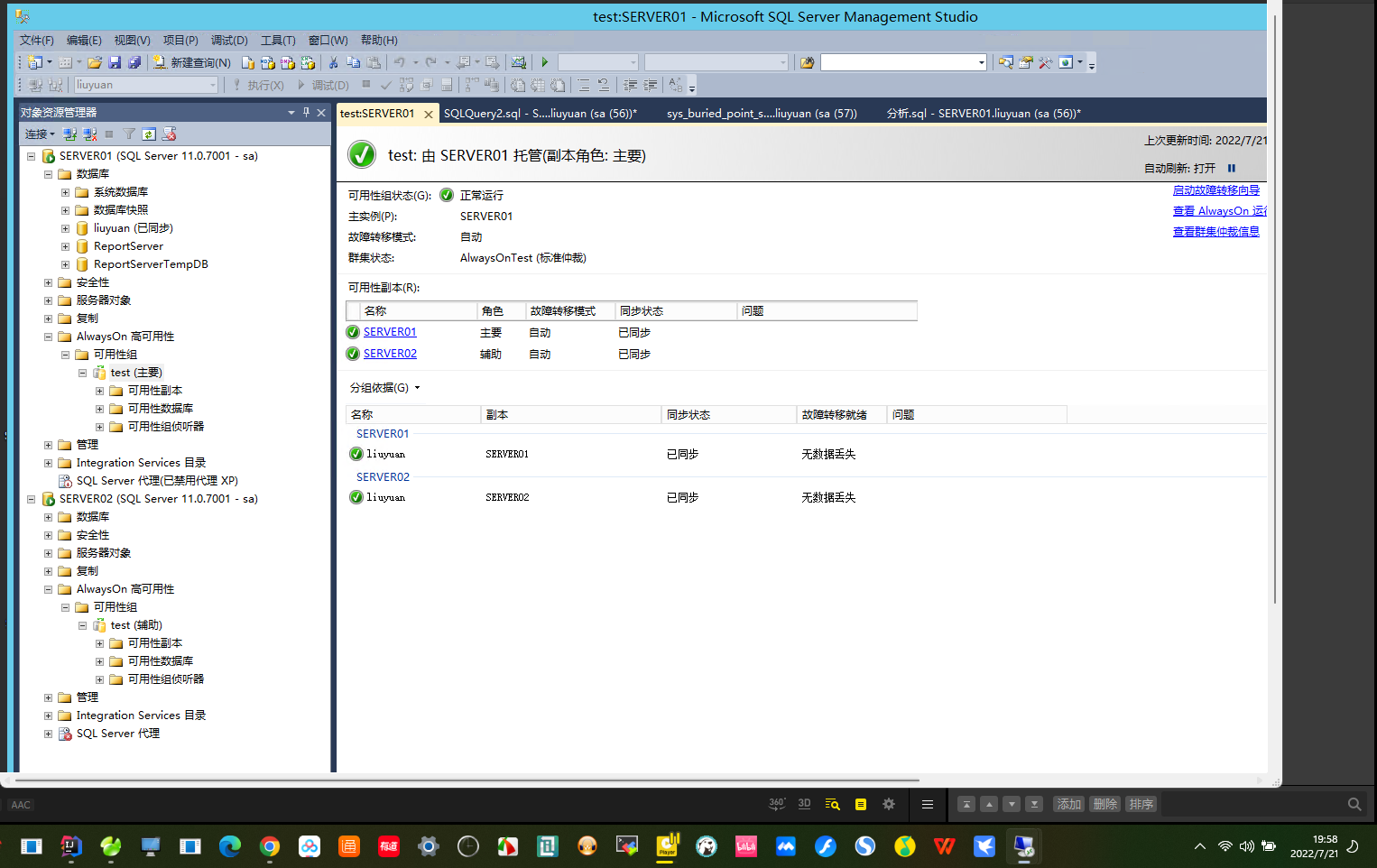1377x868 pixels.
Task: Click the green Start play icon
Action: [x=544, y=62]
